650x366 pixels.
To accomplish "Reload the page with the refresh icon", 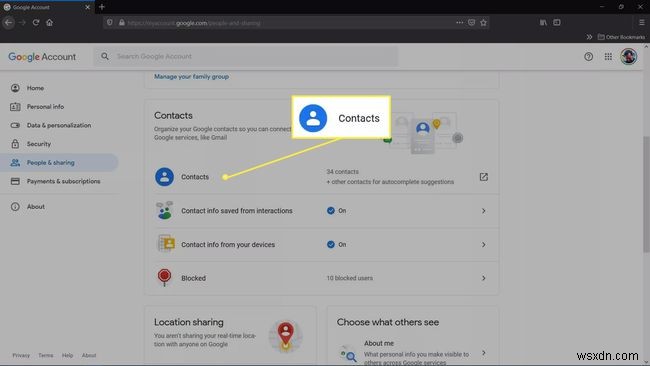I will pos(36,22).
